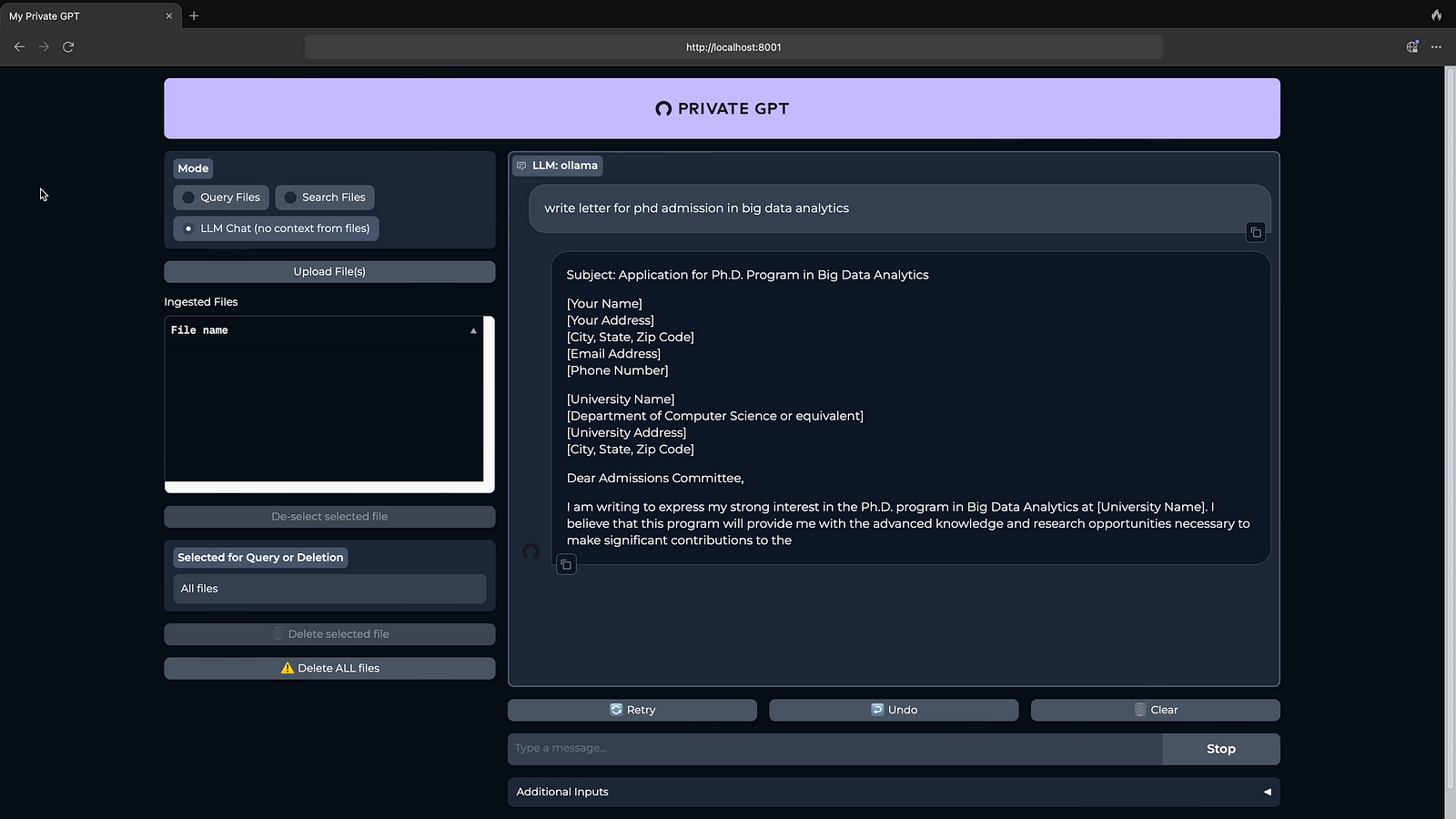Switch to My Private GPT tab
The height and width of the screenshot is (819, 1456).
[82, 15]
